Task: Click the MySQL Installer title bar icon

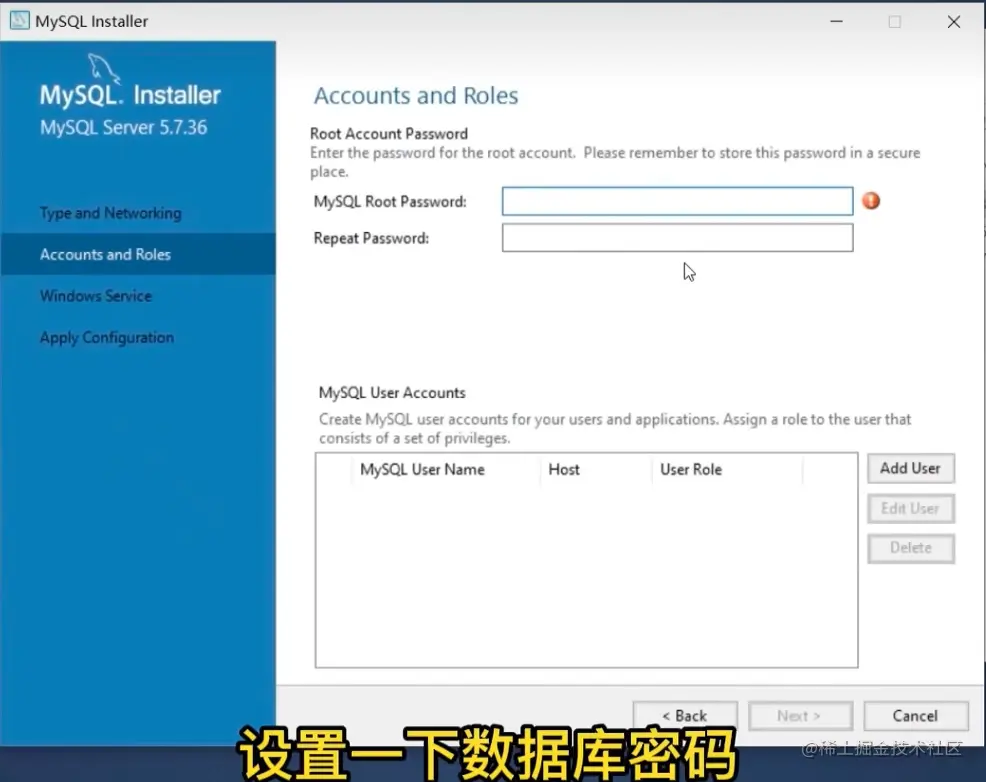Action: coord(19,21)
